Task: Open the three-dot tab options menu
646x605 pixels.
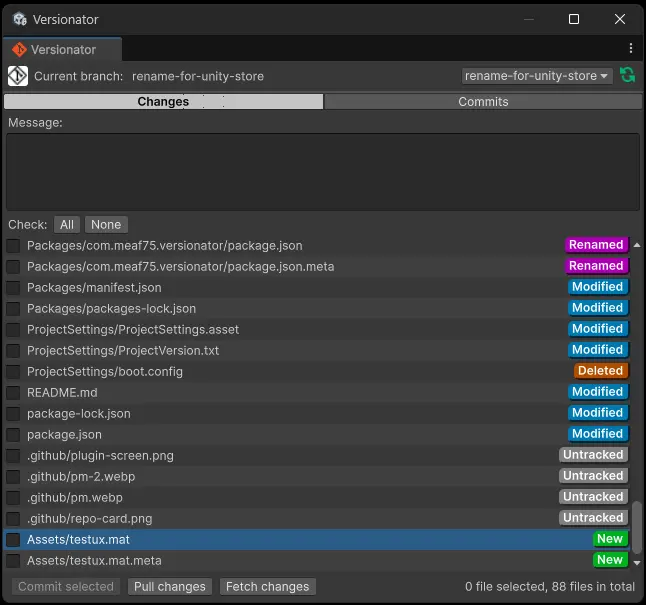Action: coord(631,49)
